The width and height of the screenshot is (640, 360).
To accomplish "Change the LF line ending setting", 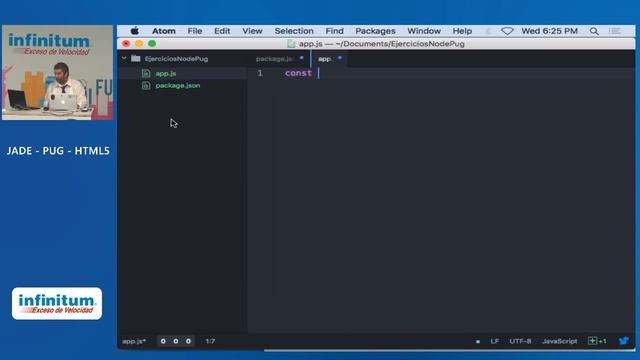I will click(x=495, y=341).
